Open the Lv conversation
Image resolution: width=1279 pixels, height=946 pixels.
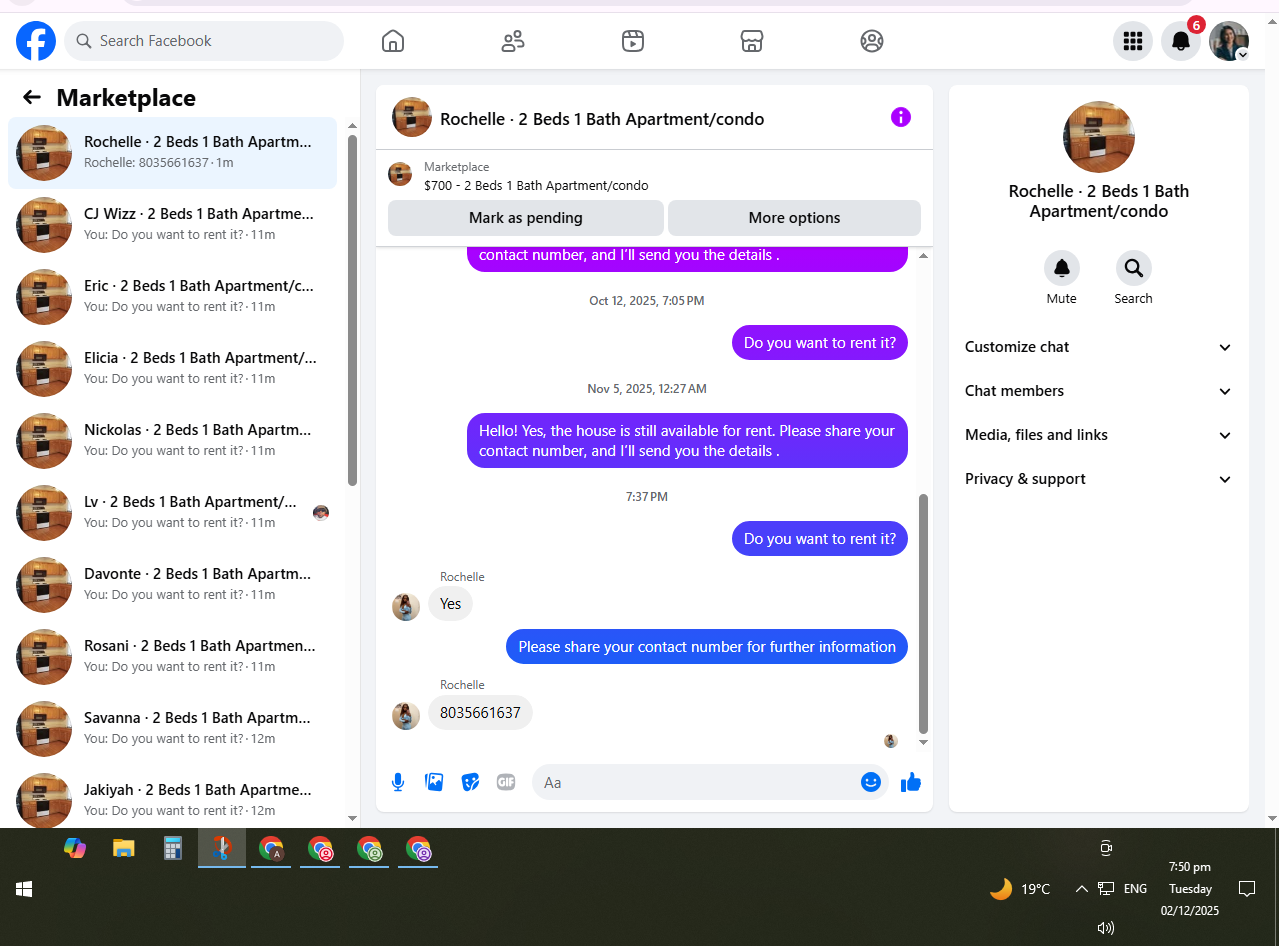173,513
